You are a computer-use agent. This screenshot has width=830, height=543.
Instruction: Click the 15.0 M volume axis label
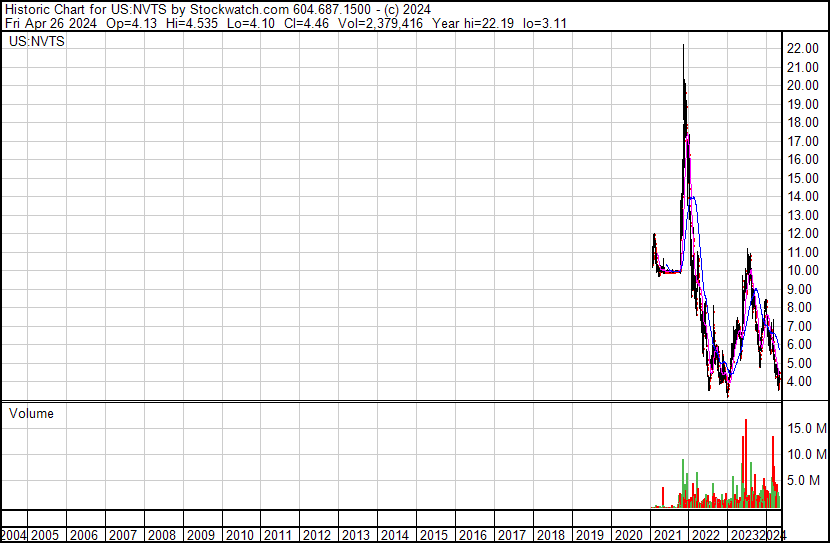click(806, 428)
